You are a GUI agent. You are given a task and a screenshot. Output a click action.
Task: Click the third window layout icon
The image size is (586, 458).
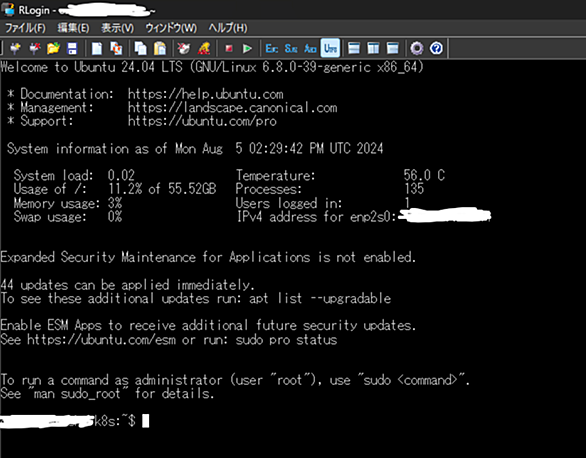tap(392, 48)
